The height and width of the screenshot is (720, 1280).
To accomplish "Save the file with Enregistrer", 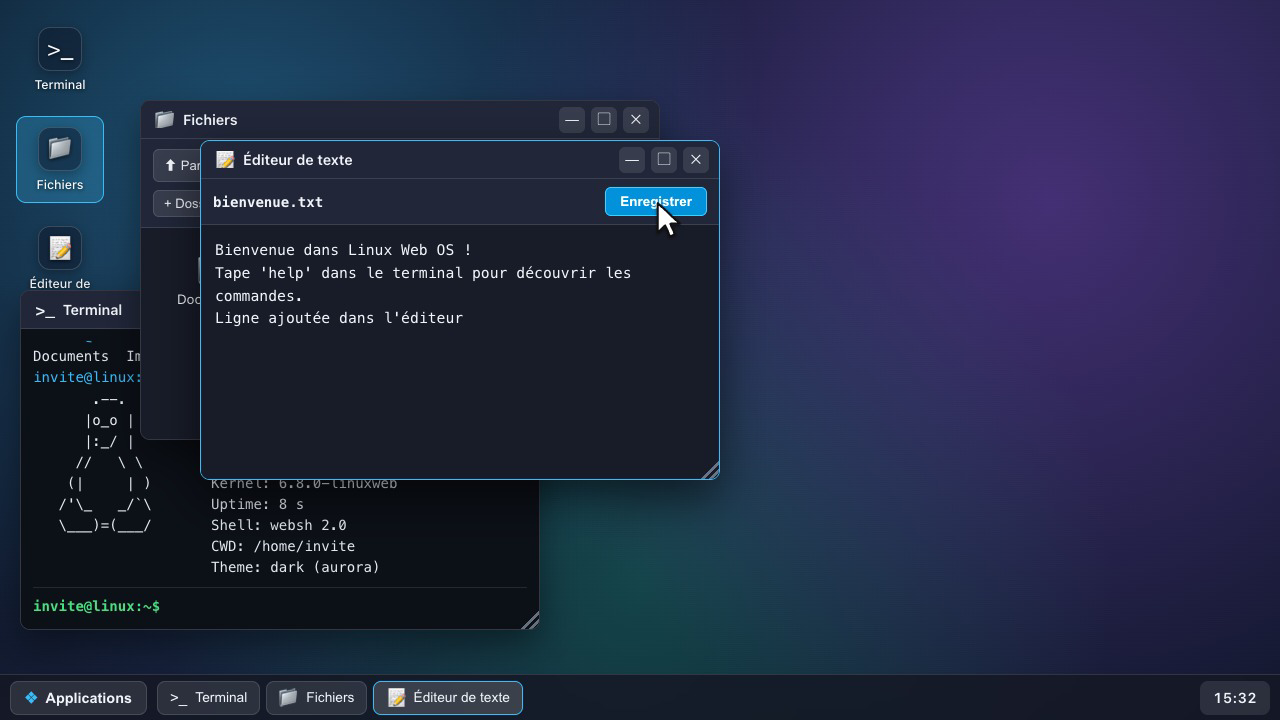I will (x=655, y=202).
